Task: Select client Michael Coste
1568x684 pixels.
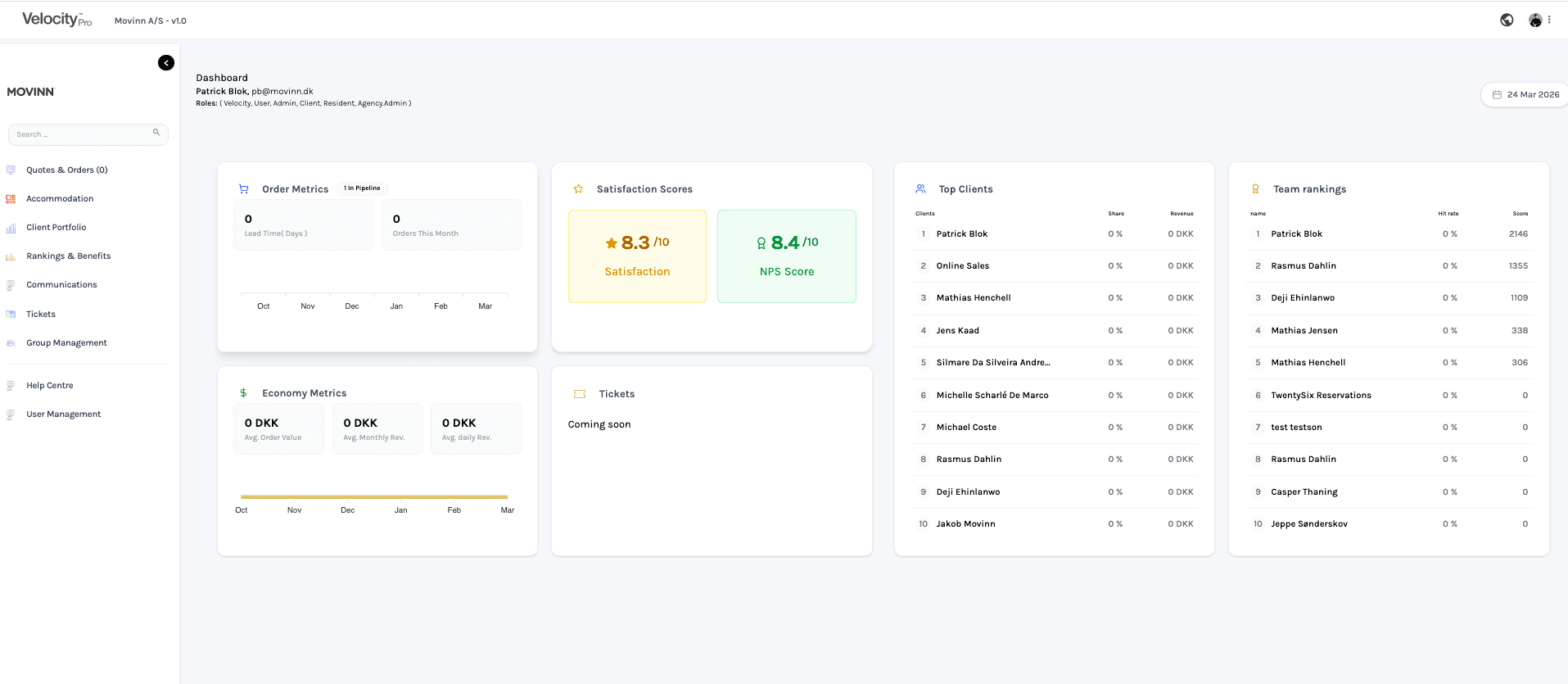Action: 1055,427
